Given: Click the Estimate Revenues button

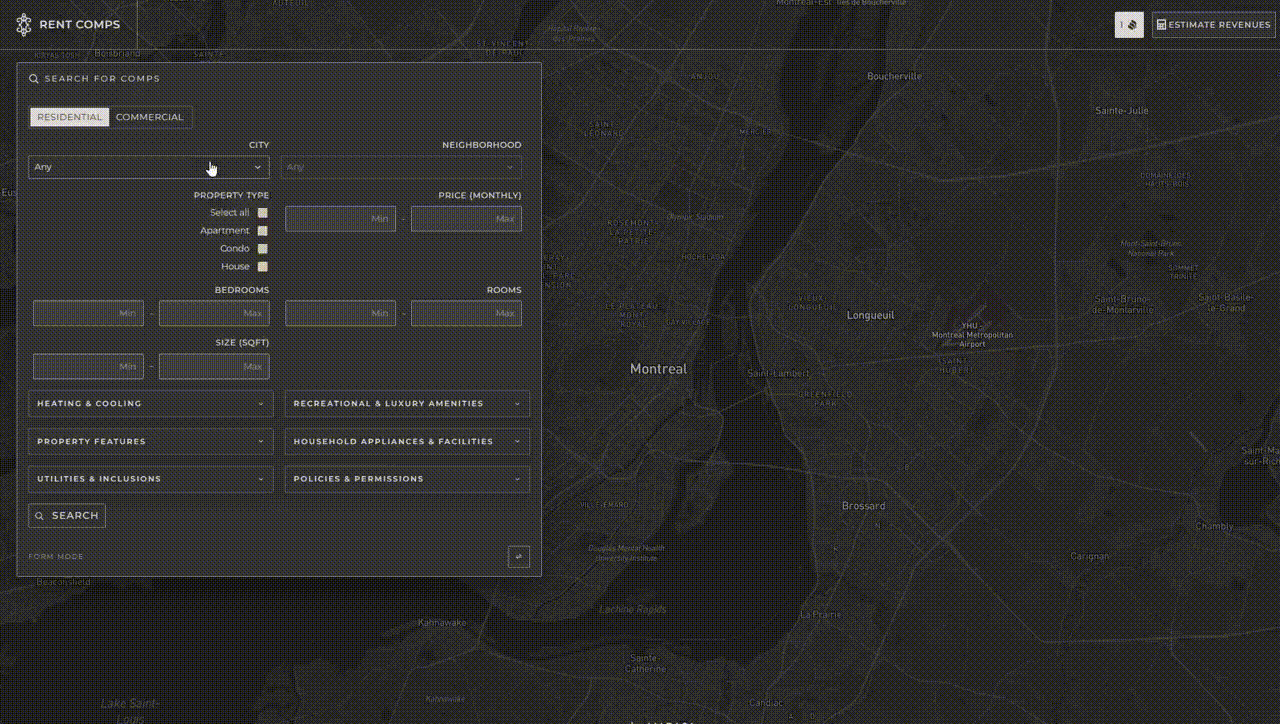Looking at the screenshot, I should click(x=1213, y=24).
